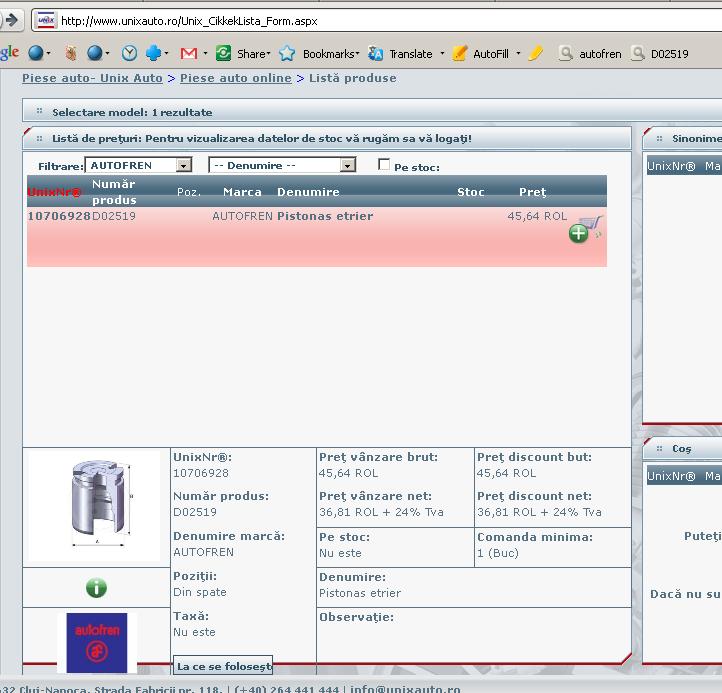
Task: Open the Piese auto- Unix Auto breadcrumb link
Action: coord(92,78)
